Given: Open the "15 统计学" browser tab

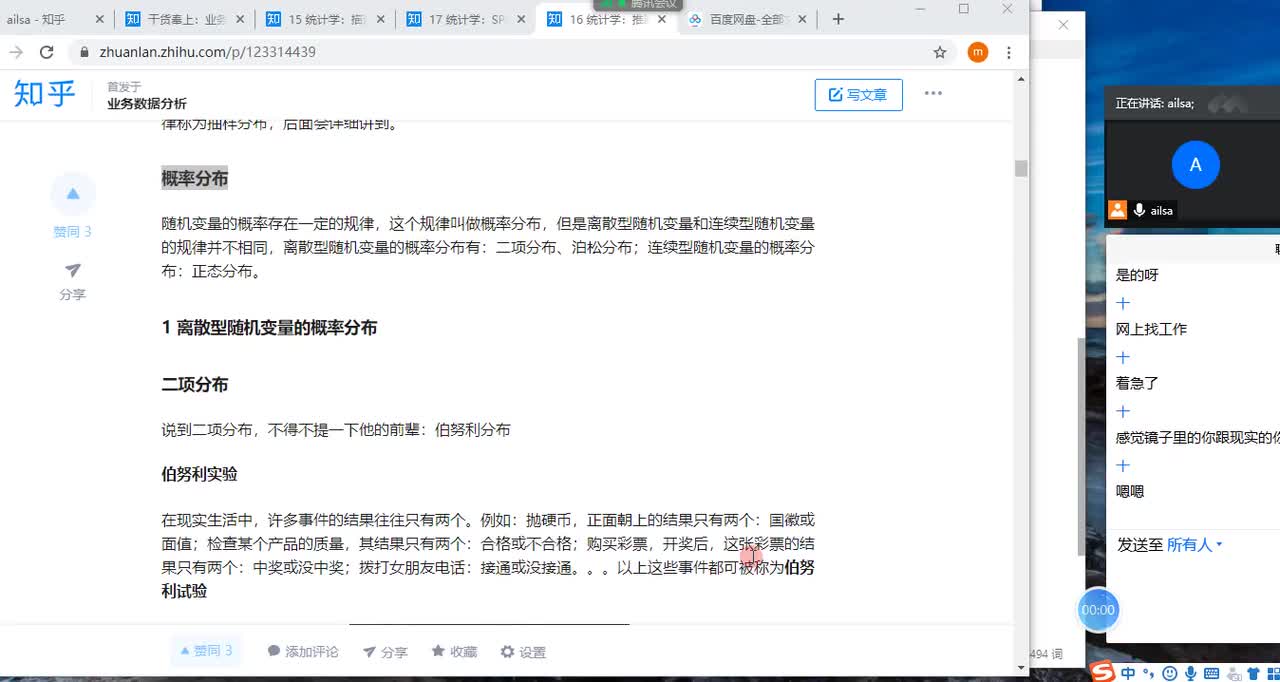Looking at the screenshot, I should pos(323,19).
